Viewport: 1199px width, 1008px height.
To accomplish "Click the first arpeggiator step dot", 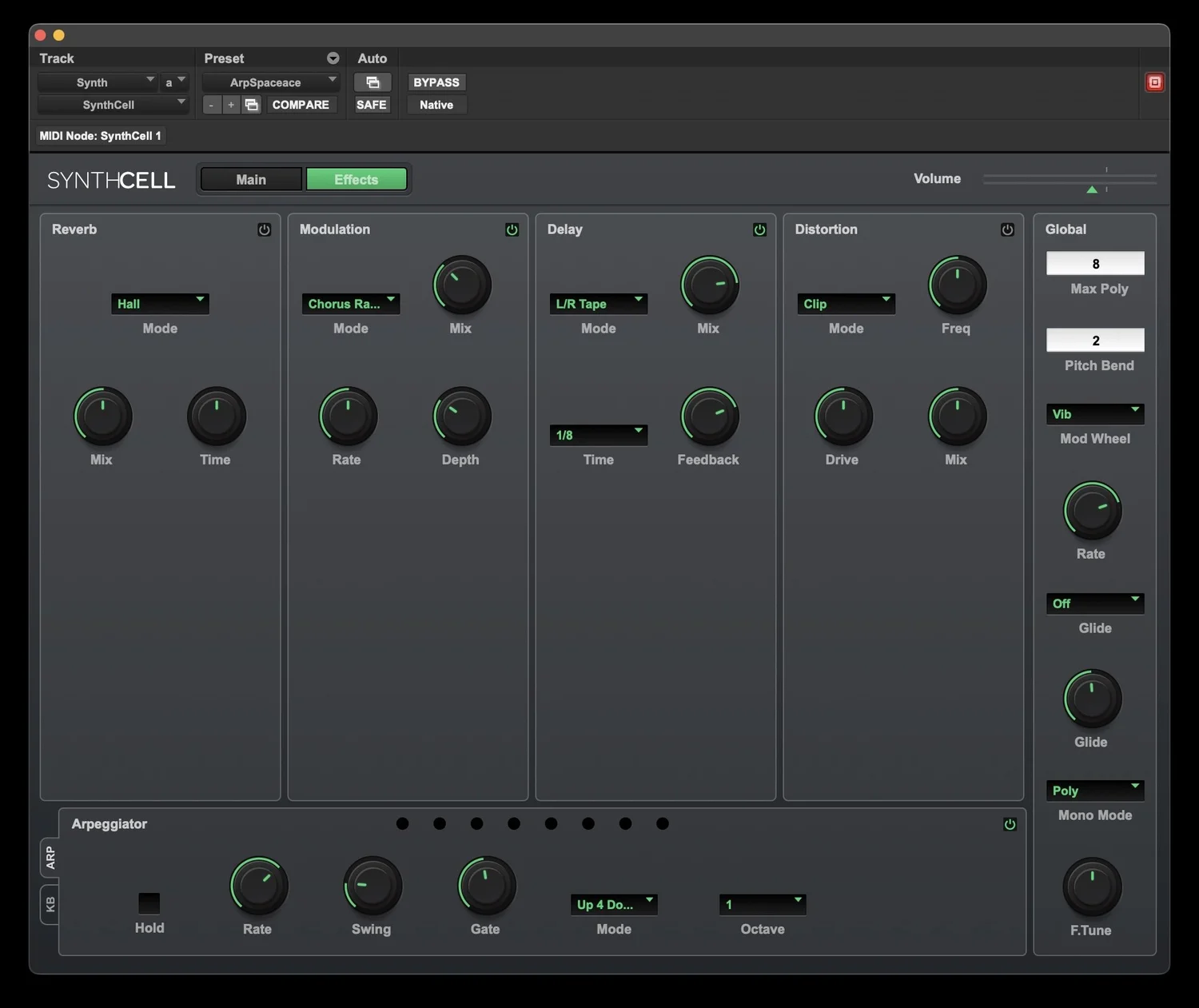I will pos(402,823).
